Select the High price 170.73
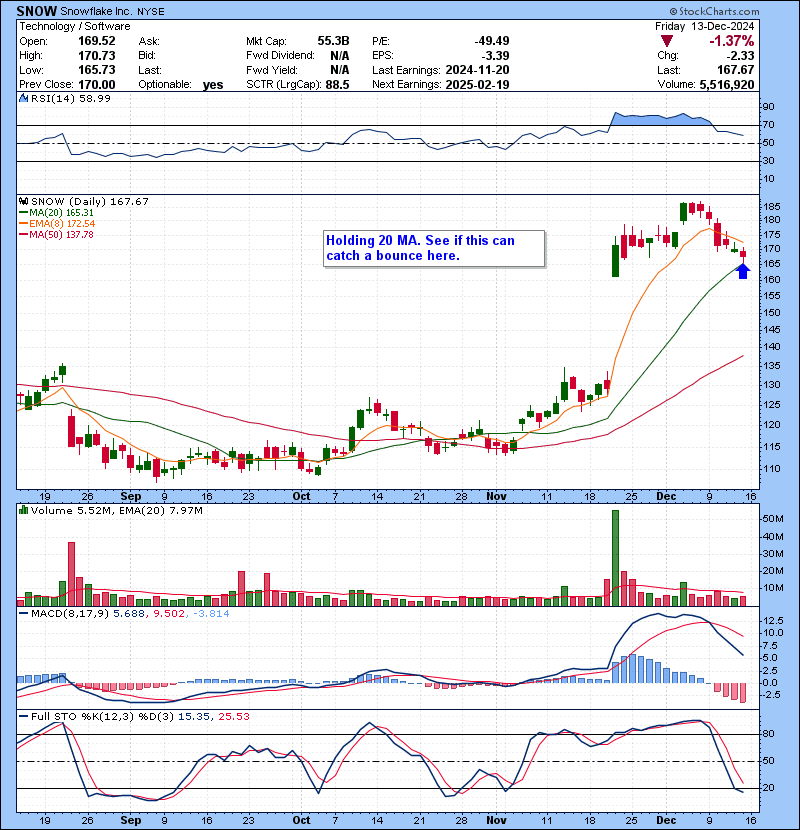This screenshot has height=830, width=800. (97, 55)
